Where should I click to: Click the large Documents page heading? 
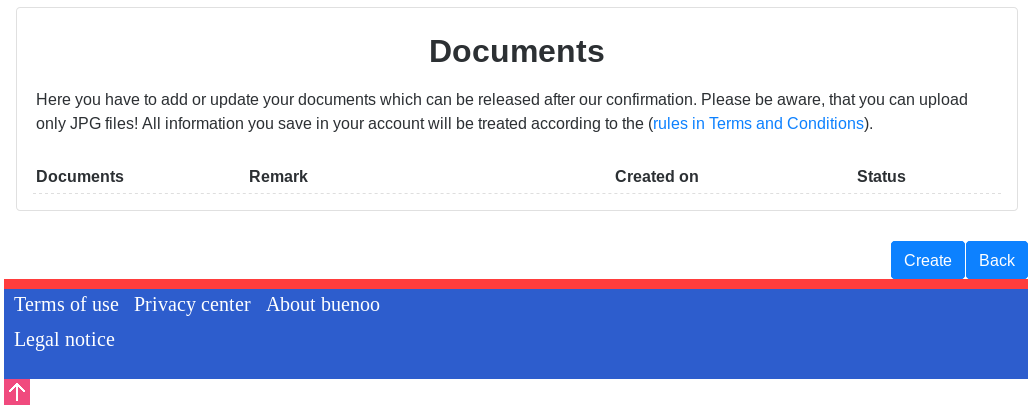[516, 51]
